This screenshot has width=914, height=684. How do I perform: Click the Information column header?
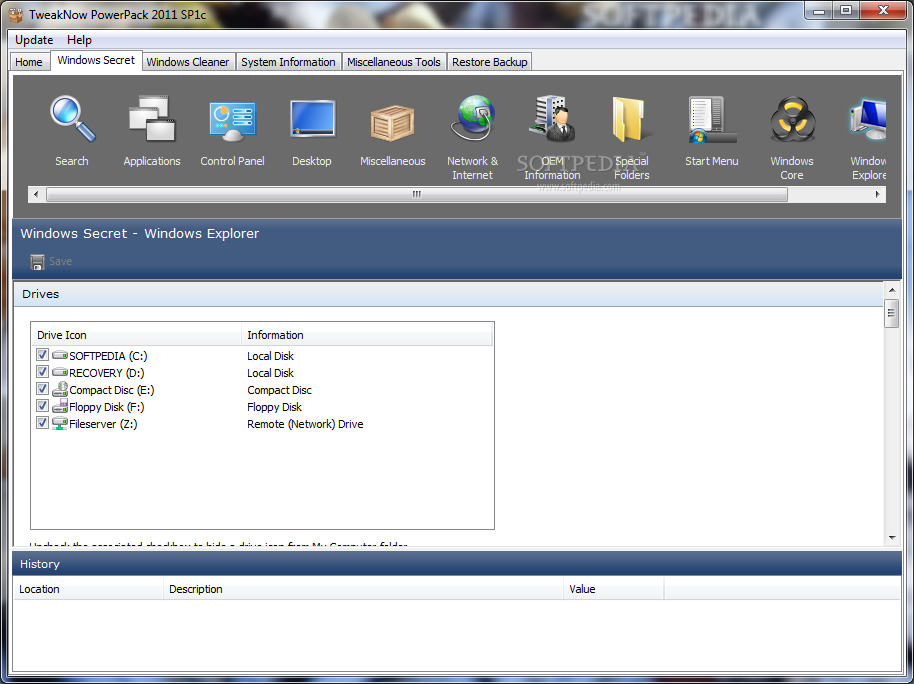point(367,335)
